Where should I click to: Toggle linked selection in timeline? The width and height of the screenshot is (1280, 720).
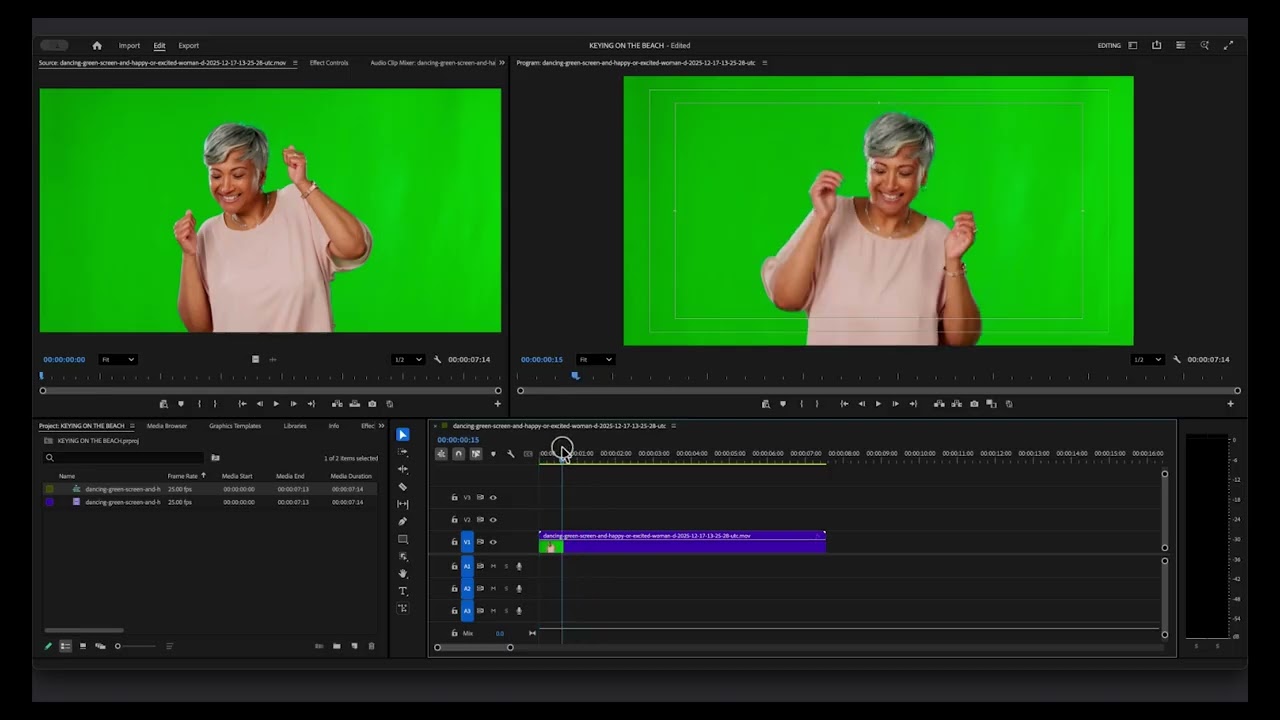(476, 454)
